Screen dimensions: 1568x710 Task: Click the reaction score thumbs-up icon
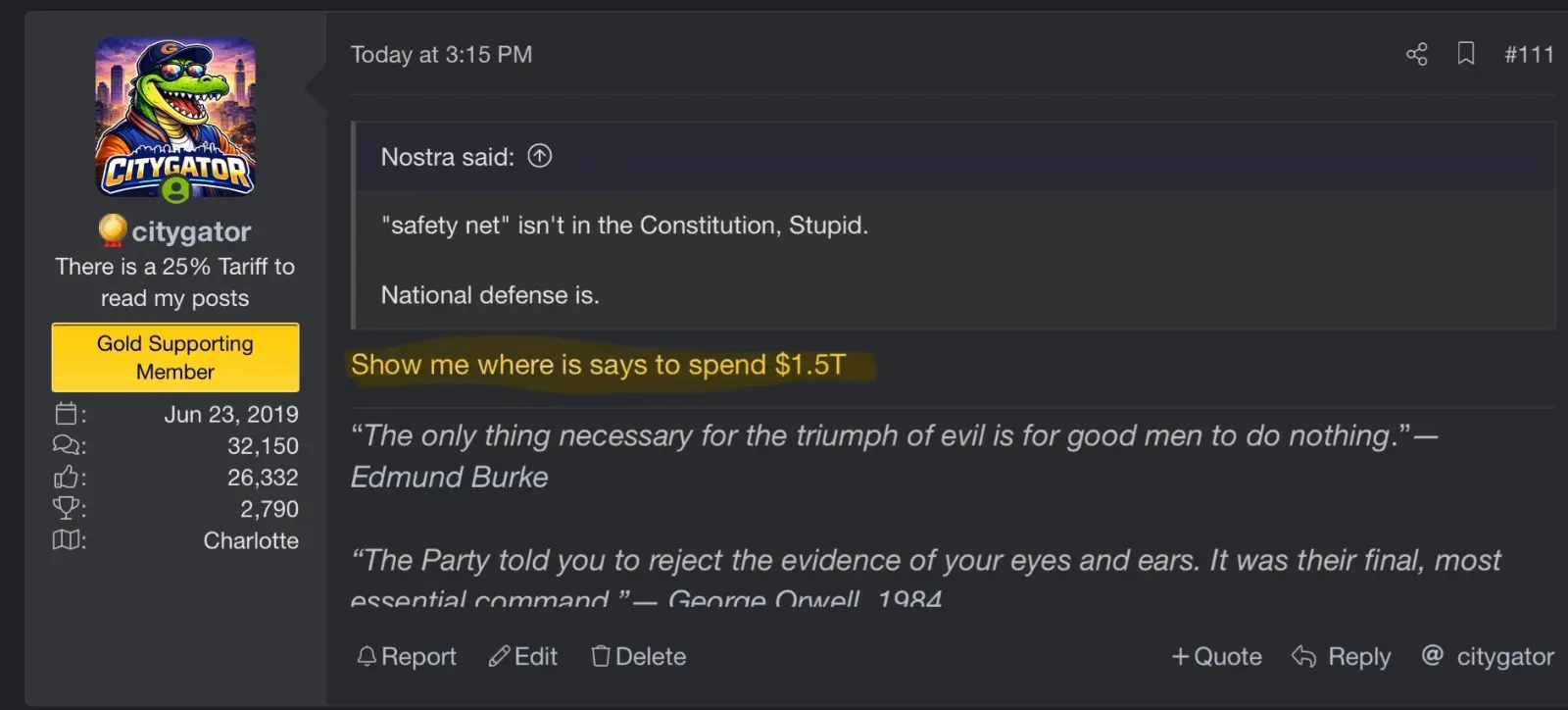(x=67, y=478)
